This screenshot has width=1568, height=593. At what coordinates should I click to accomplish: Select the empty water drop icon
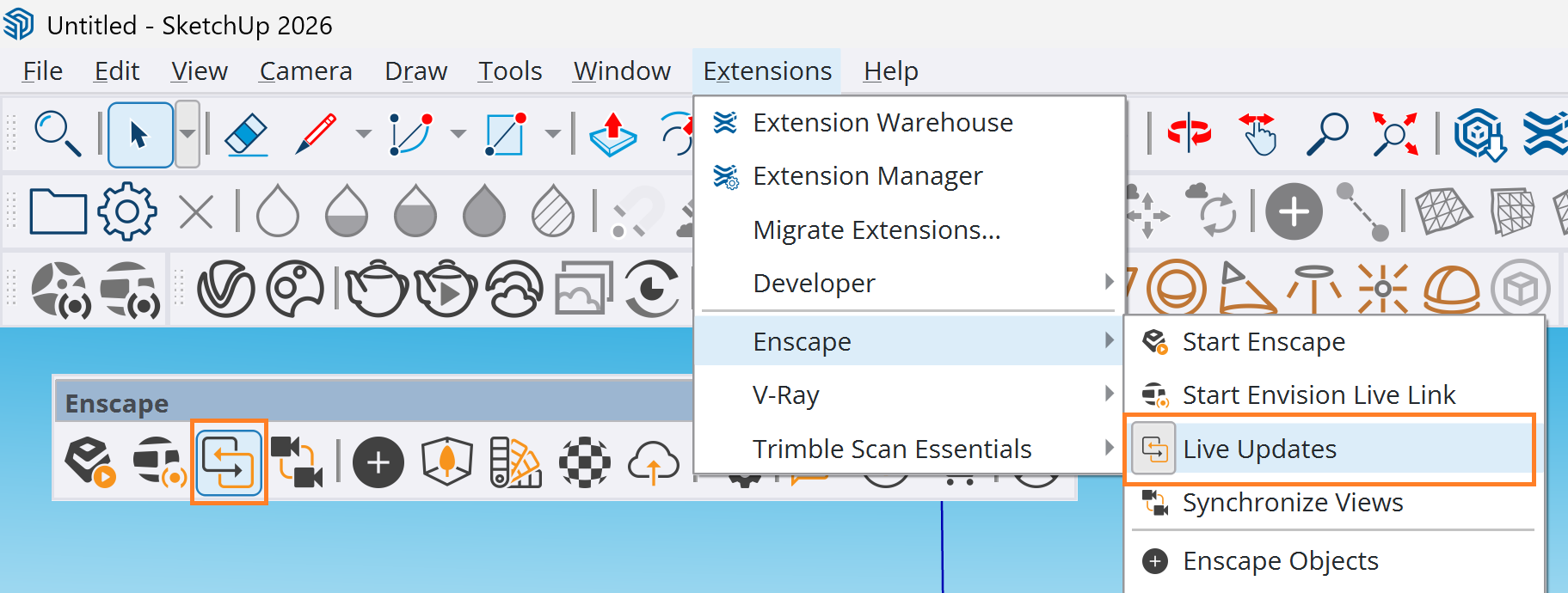pos(278,211)
